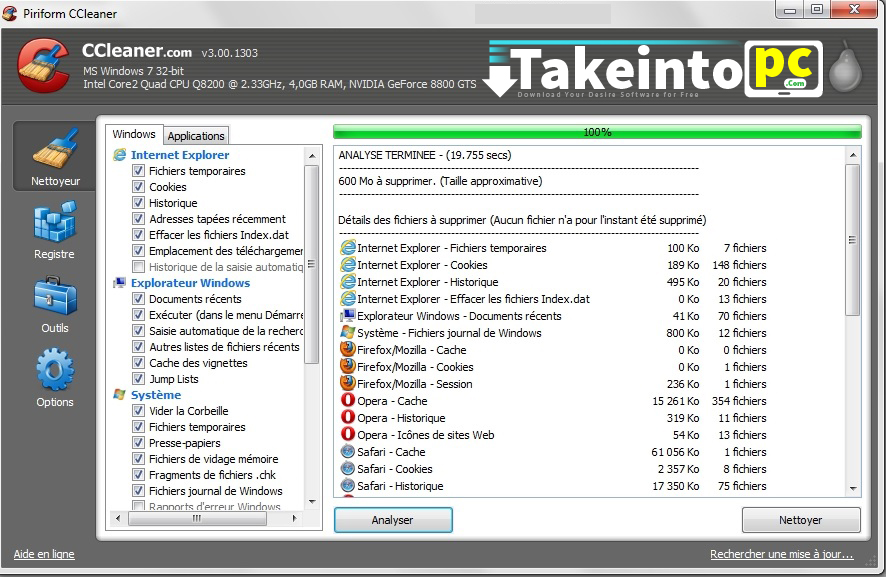Select Opera icon for Historique result

[x=348, y=417]
